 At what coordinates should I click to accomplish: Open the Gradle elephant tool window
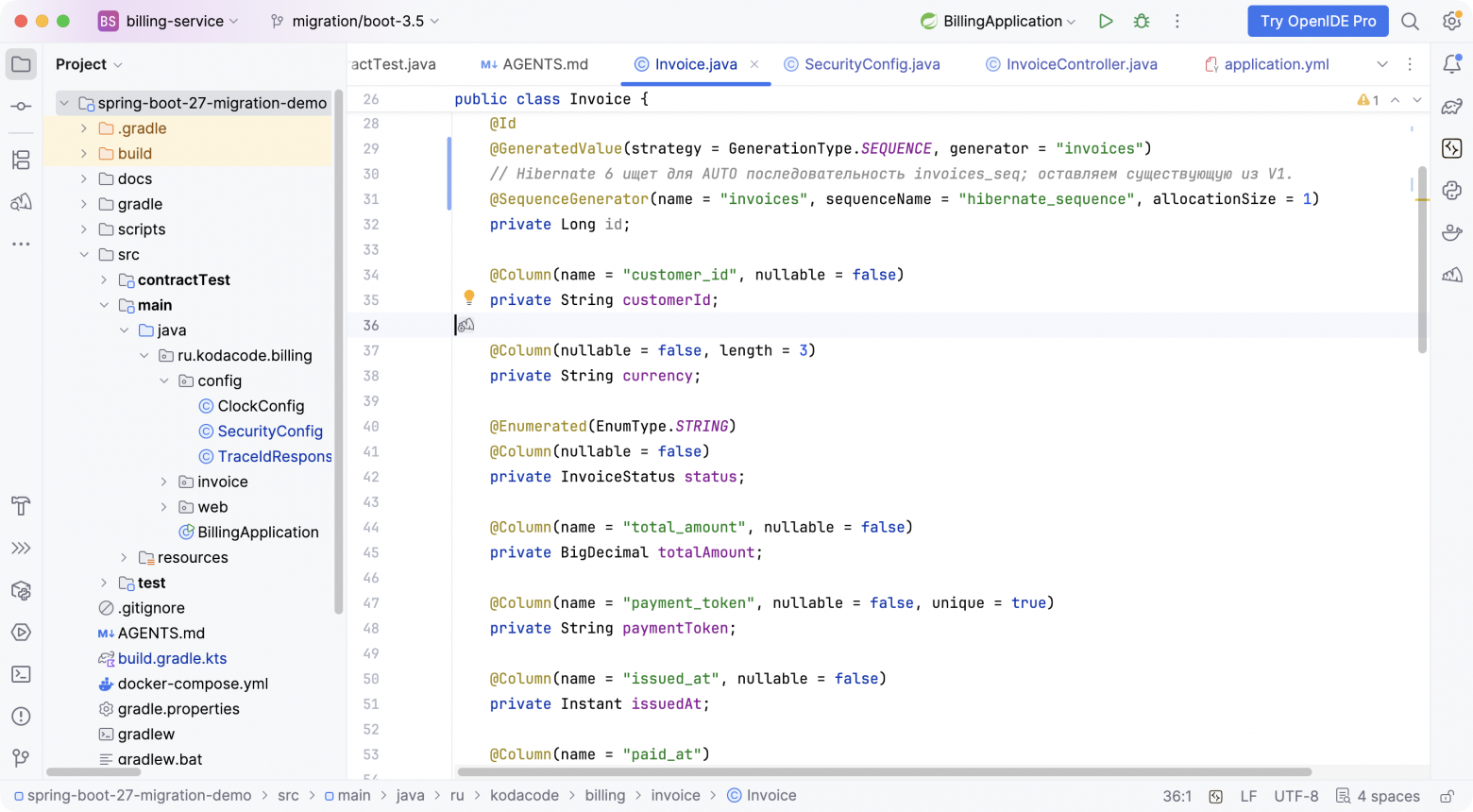click(1452, 107)
